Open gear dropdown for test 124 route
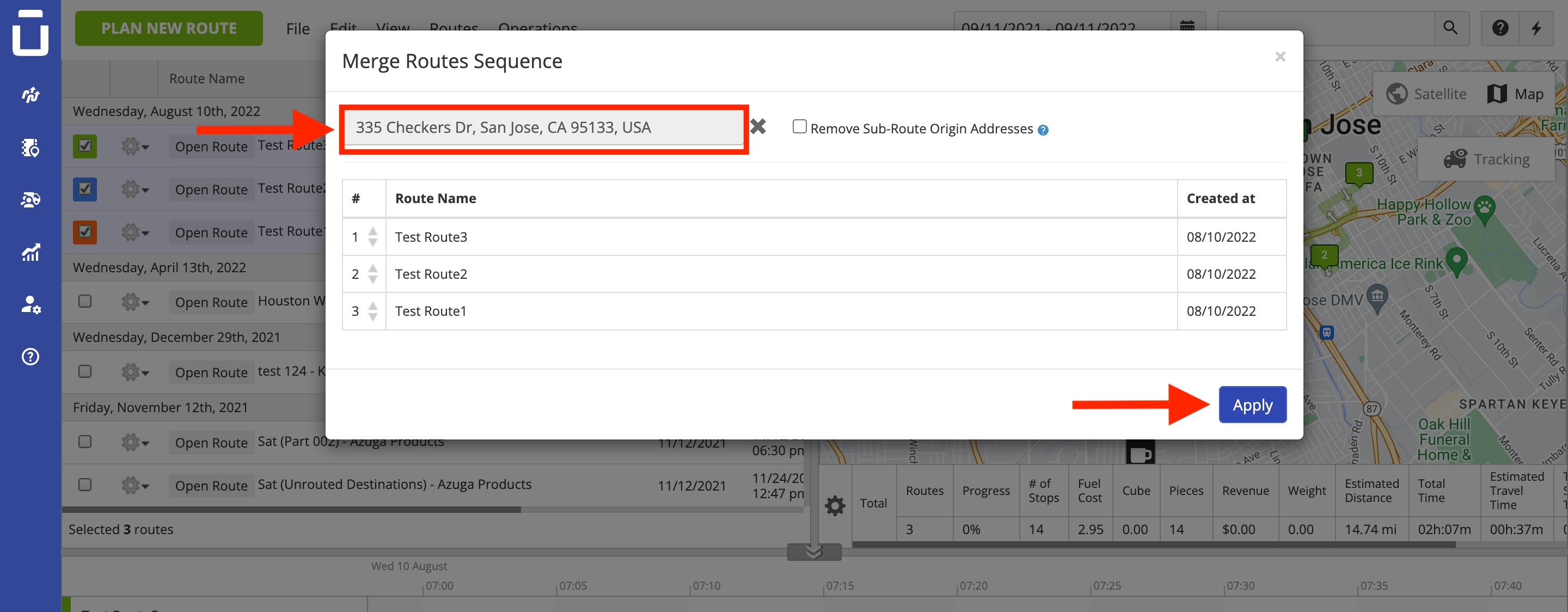 click(134, 371)
